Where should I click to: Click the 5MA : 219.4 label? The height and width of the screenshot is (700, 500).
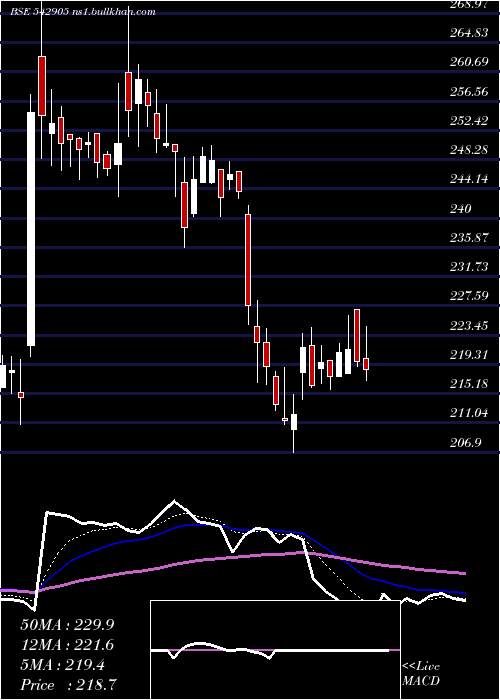point(63,665)
